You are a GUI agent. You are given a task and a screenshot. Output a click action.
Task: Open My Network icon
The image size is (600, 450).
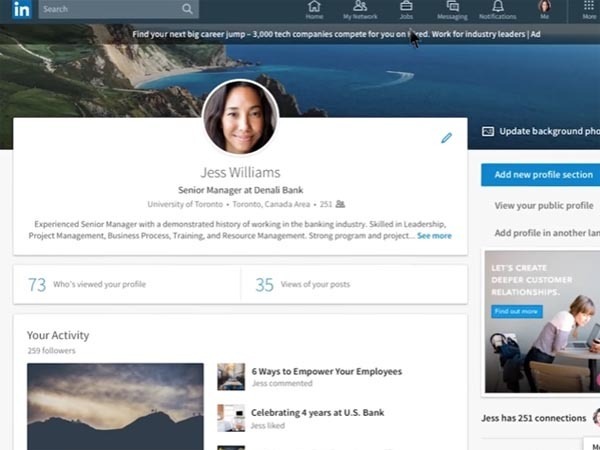pyautogui.click(x=360, y=10)
